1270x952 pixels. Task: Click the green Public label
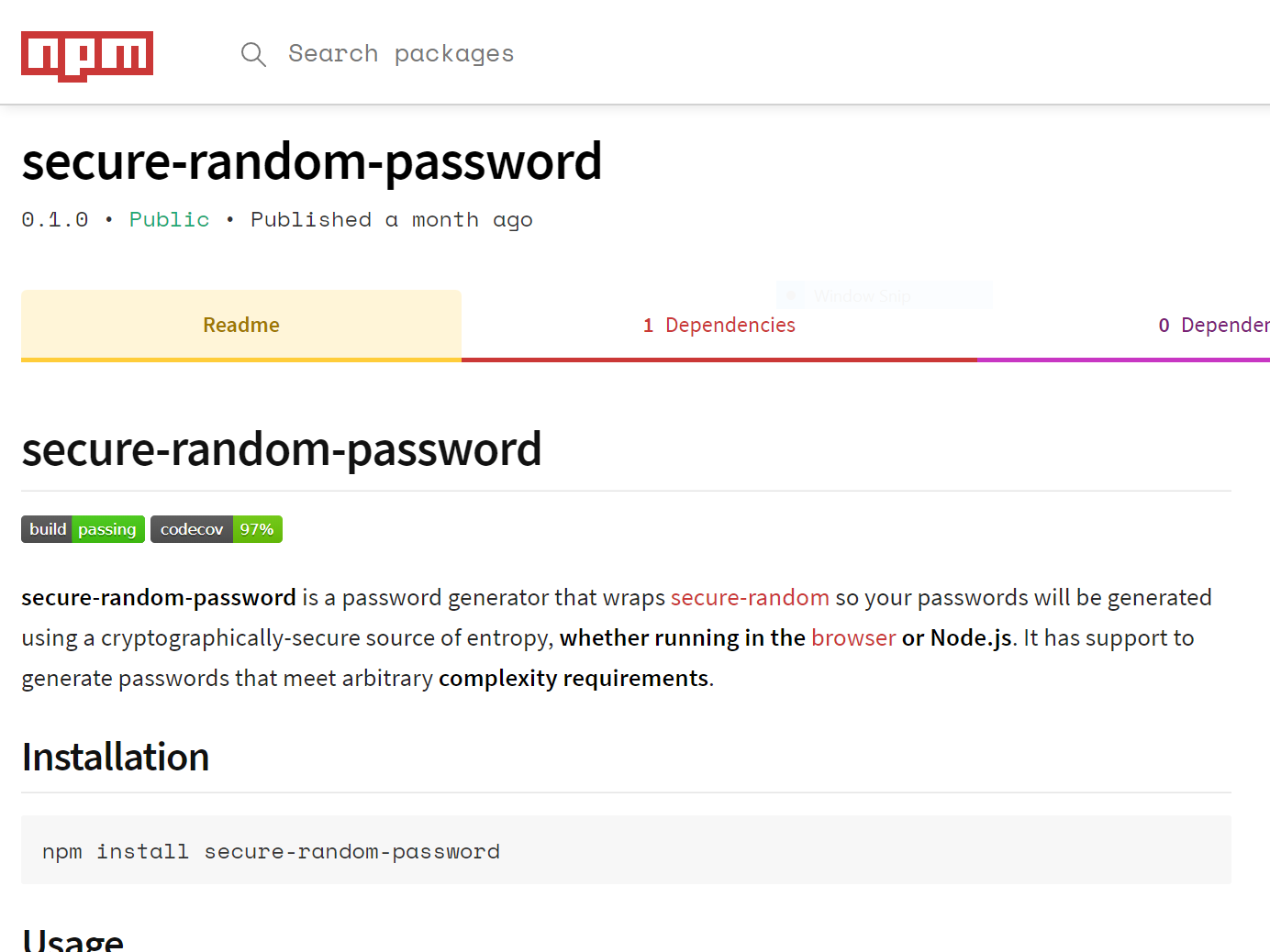170,220
